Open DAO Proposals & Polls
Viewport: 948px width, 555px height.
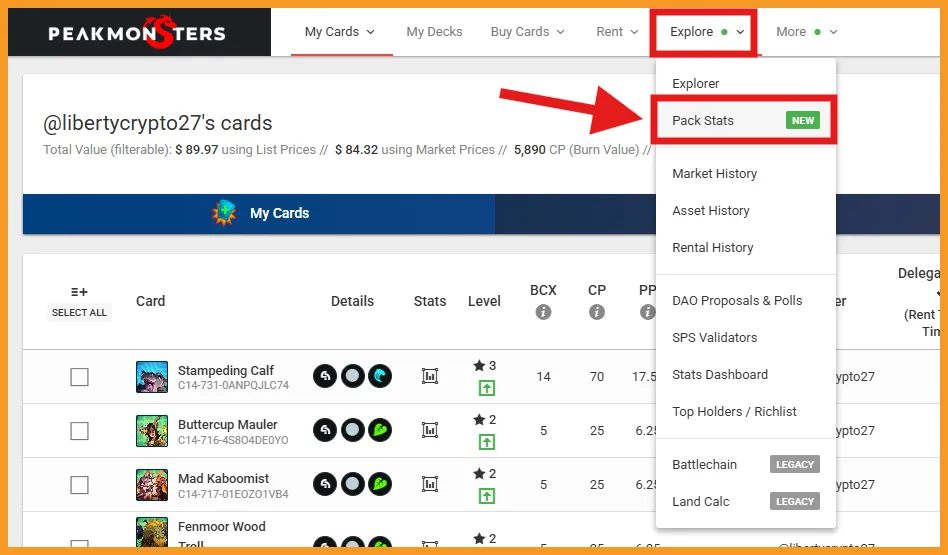745,300
